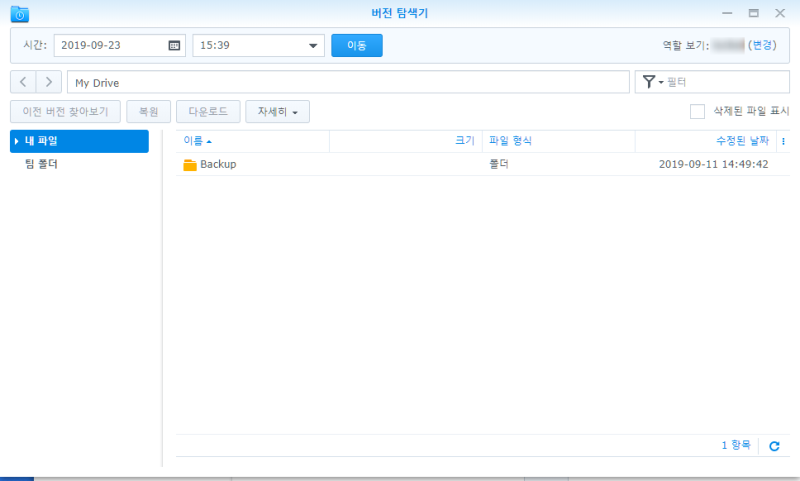800x481 pixels.
Task: Enable 삭제된 파일 표시 checkbox
Action: tap(697, 111)
